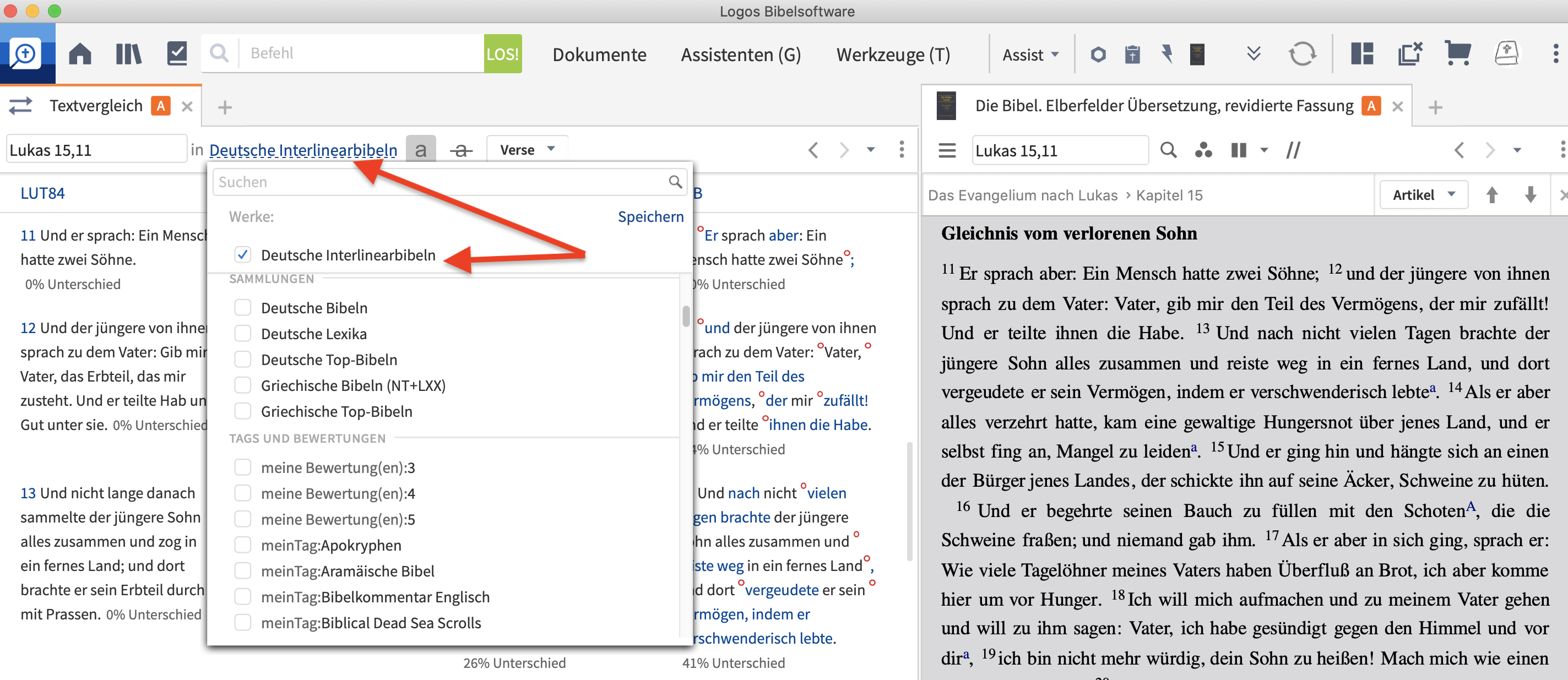This screenshot has width=1568, height=680.
Task: Go to the Home dashboard icon
Action: tap(80, 54)
